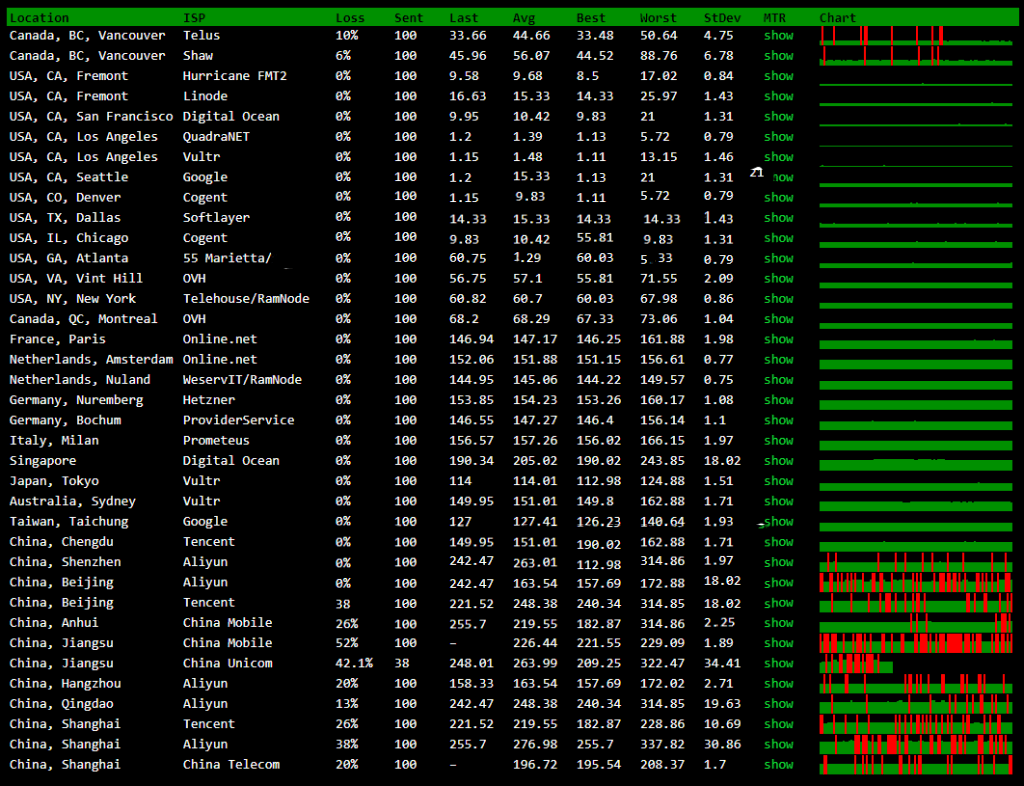Click show link for Fremont Linode row
This screenshot has height=786, width=1024.
coord(778,97)
